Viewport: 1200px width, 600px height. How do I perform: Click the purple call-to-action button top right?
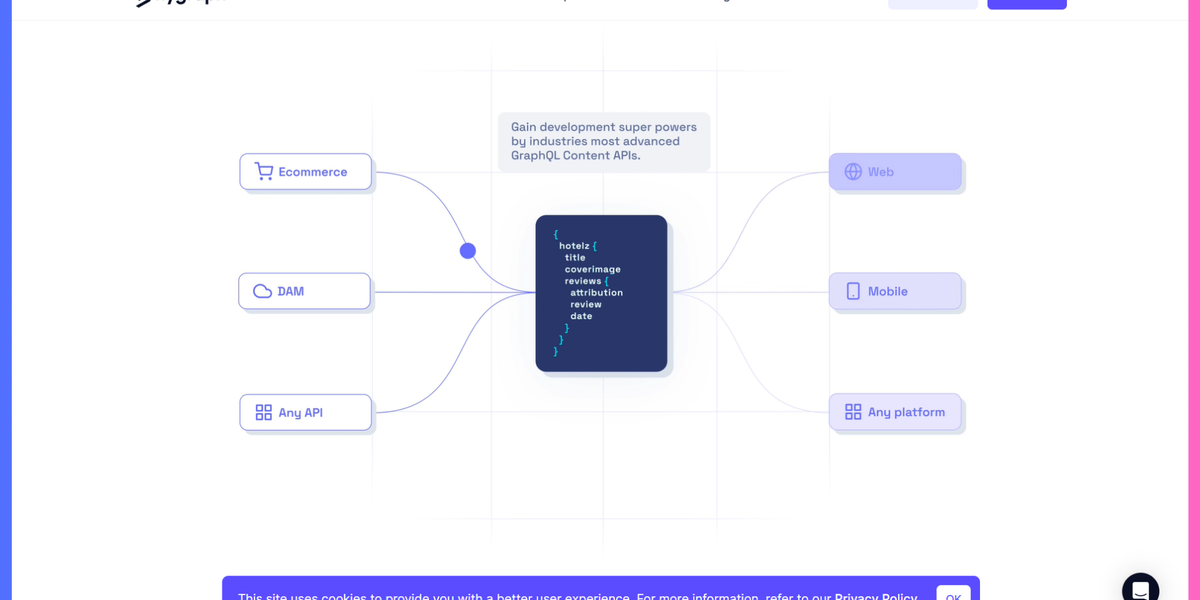tap(1027, 3)
